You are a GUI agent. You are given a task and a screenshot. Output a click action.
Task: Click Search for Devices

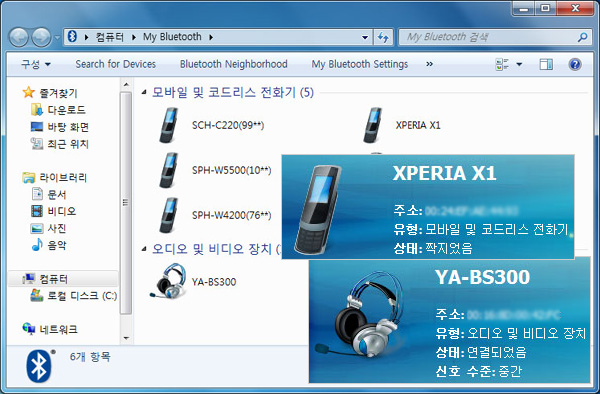(116, 64)
